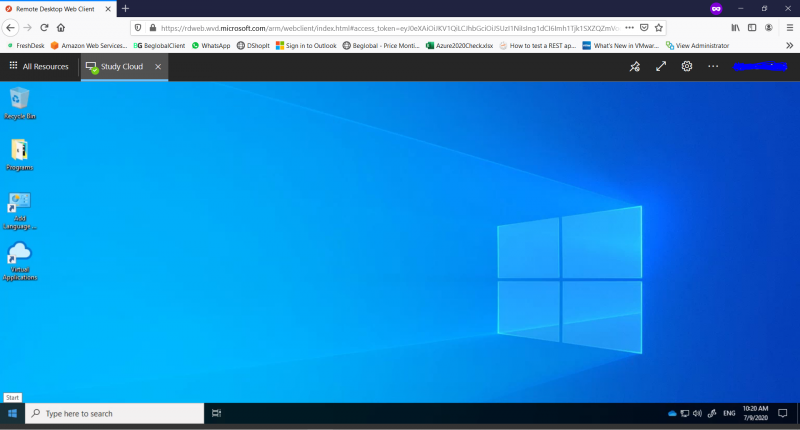Viewport: 800px width, 430px height.
Task: Open the volume speaker tray icon
Action: pyautogui.click(x=697, y=413)
